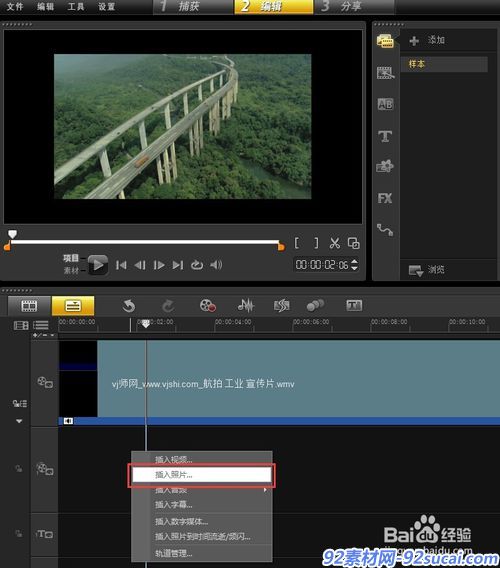Switch to the 3 分享 step tab
The image size is (500, 568).
(x=354, y=7)
